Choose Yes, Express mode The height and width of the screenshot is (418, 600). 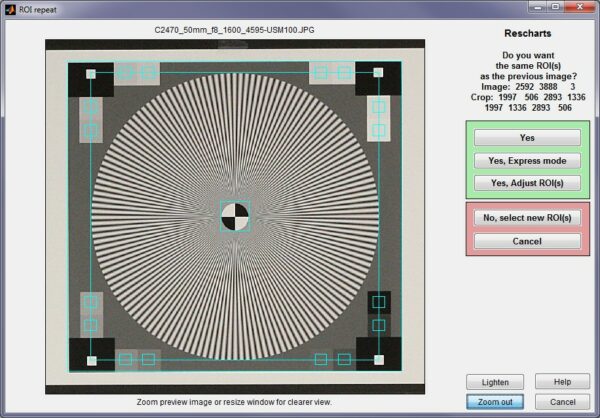[x=527, y=160]
